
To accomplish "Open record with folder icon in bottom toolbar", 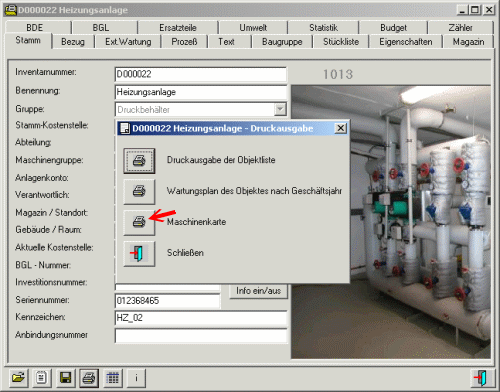I will pyautogui.click(x=19, y=378).
